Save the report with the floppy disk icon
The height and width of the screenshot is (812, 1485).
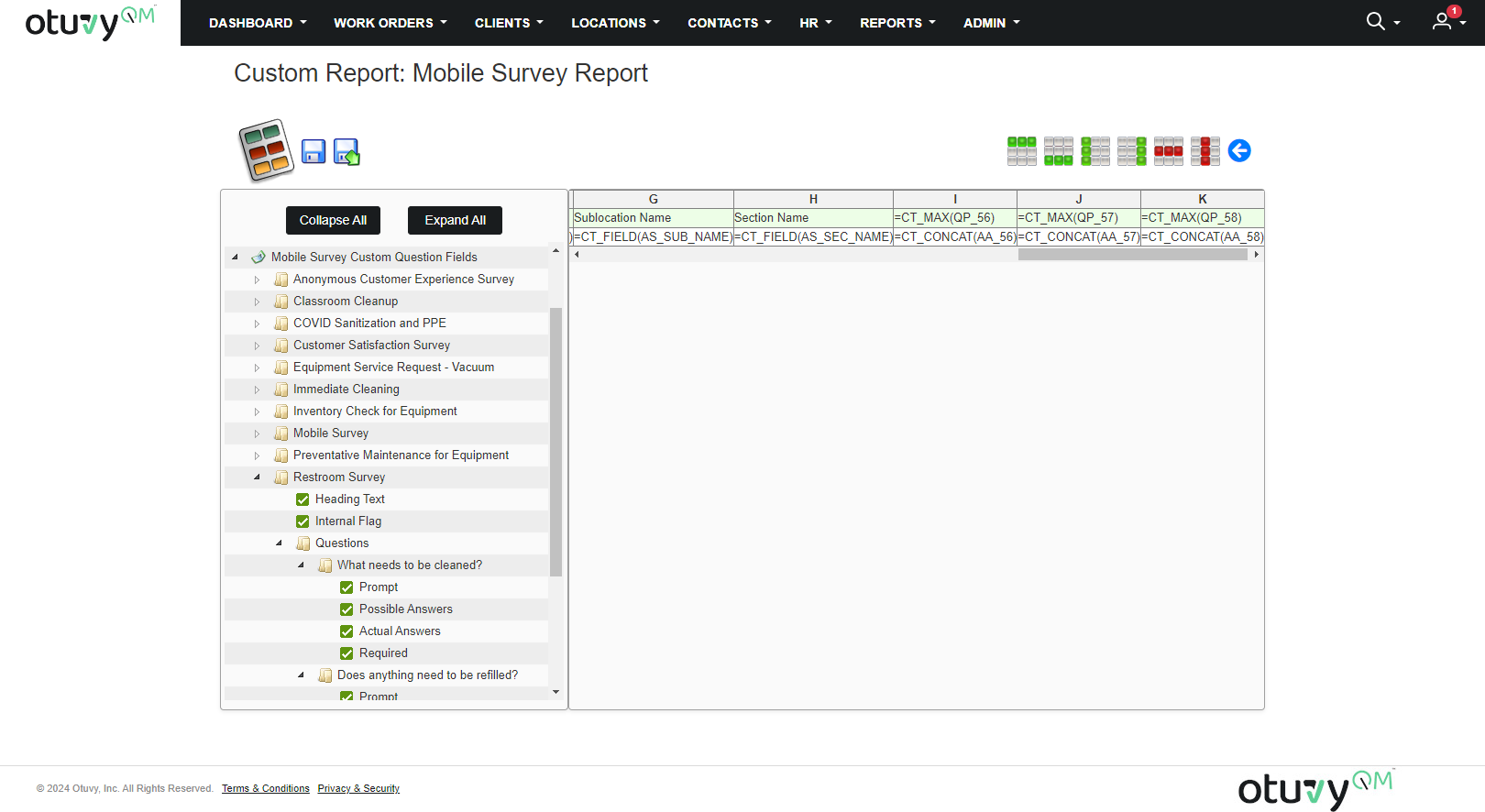click(x=313, y=152)
